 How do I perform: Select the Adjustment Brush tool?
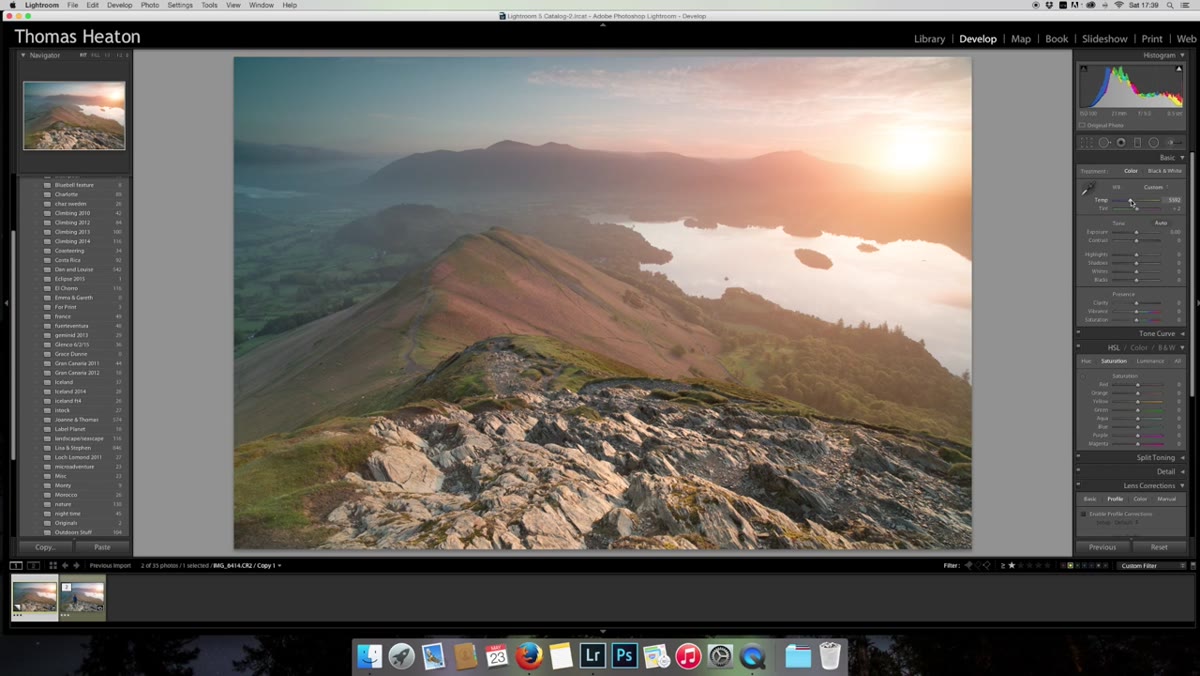(x=1173, y=142)
